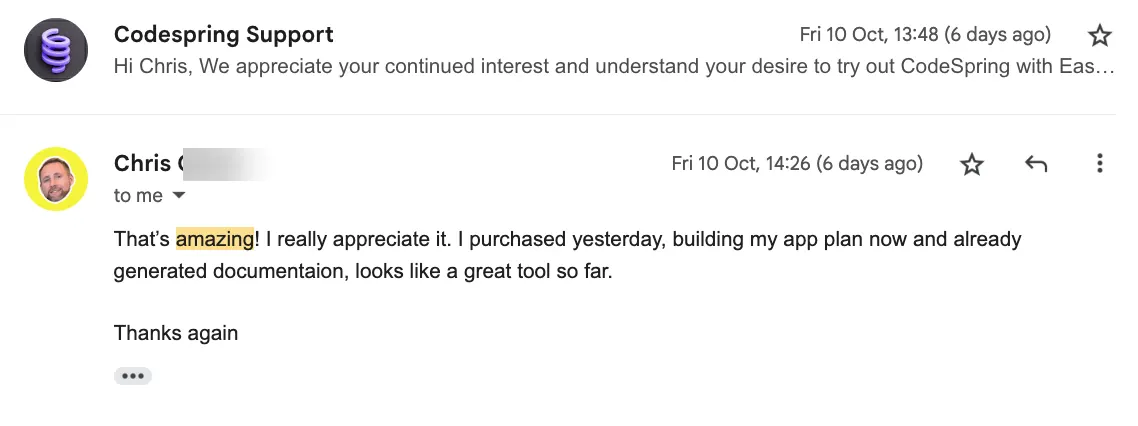The image size is (1138, 426).
Task: Click the Fri 10 Oct, 14:26 timestamp
Action: pyautogui.click(x=797, y=163)
